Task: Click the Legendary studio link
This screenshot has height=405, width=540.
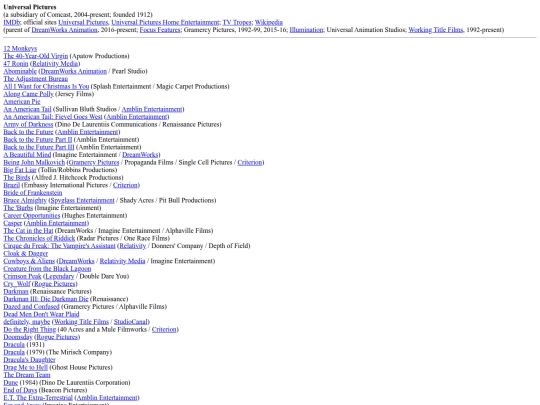Action: tap(60, 276)
